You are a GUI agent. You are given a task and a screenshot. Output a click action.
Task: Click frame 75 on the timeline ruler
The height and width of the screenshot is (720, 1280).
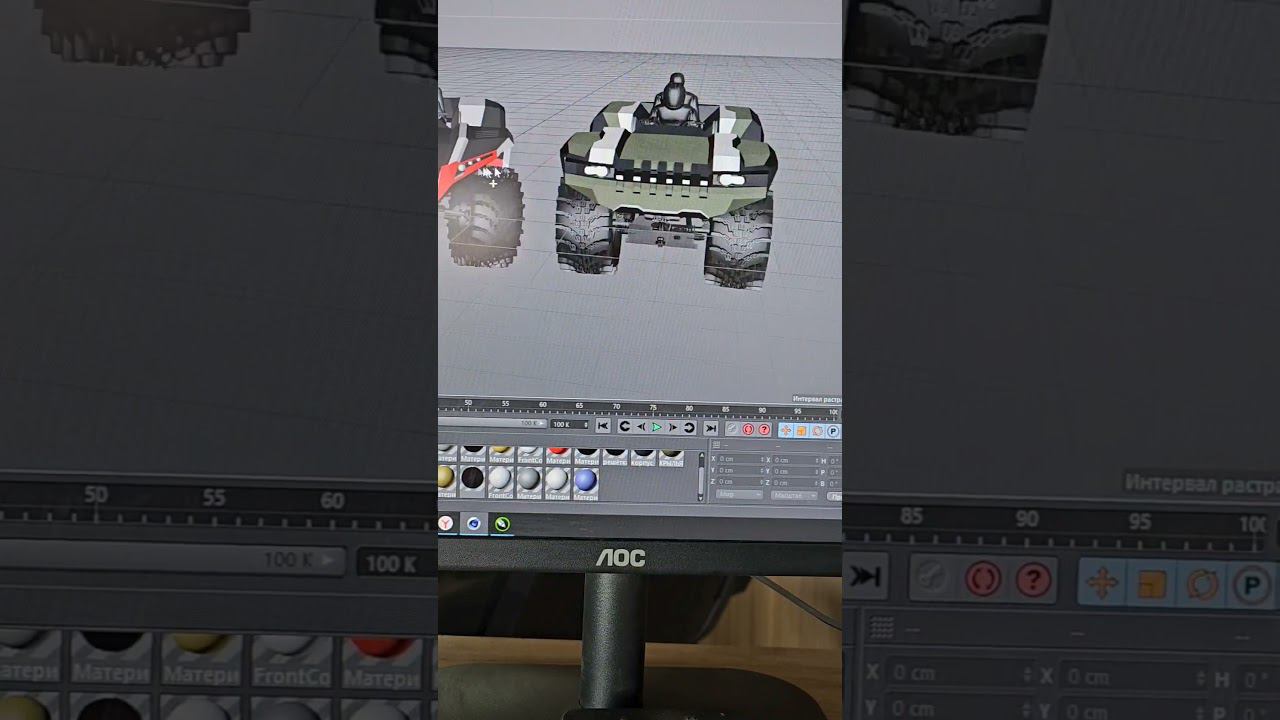(653, 407)
